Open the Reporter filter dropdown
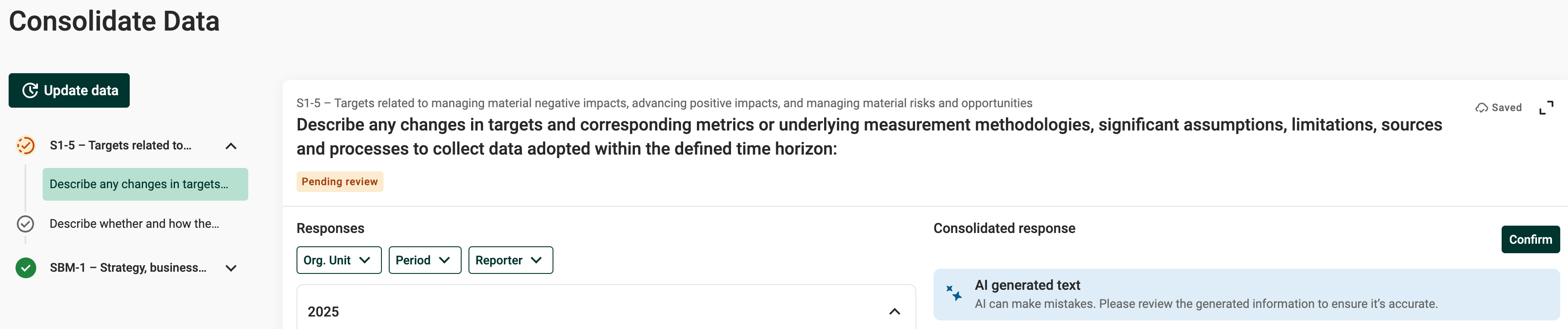The height and width of the screenshot is (329, 1568). 510,260
